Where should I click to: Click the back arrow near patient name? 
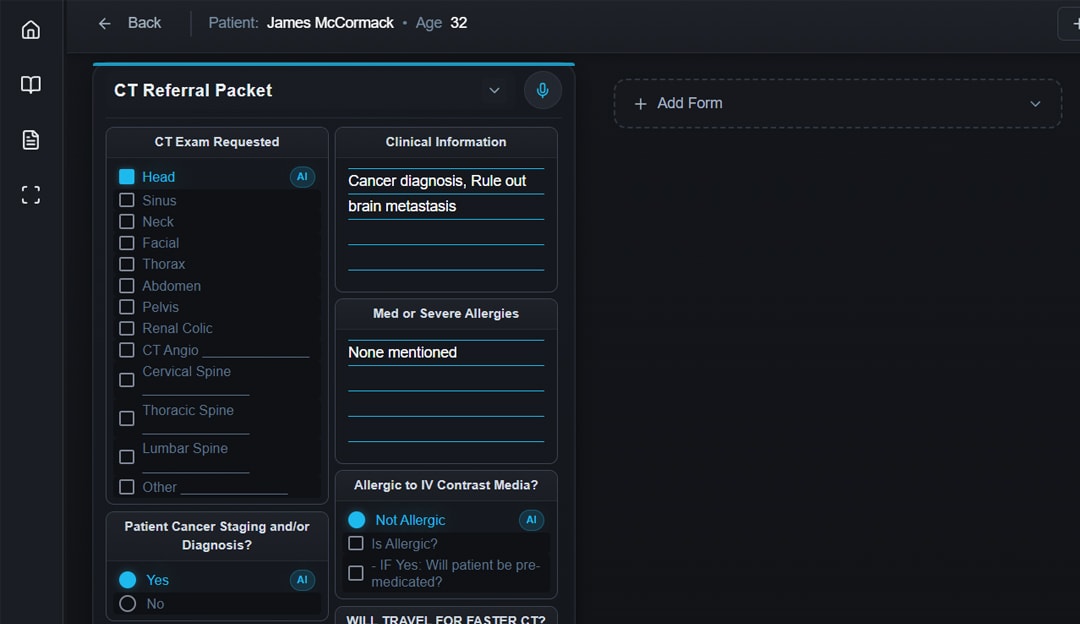click(x=104, y=22)
